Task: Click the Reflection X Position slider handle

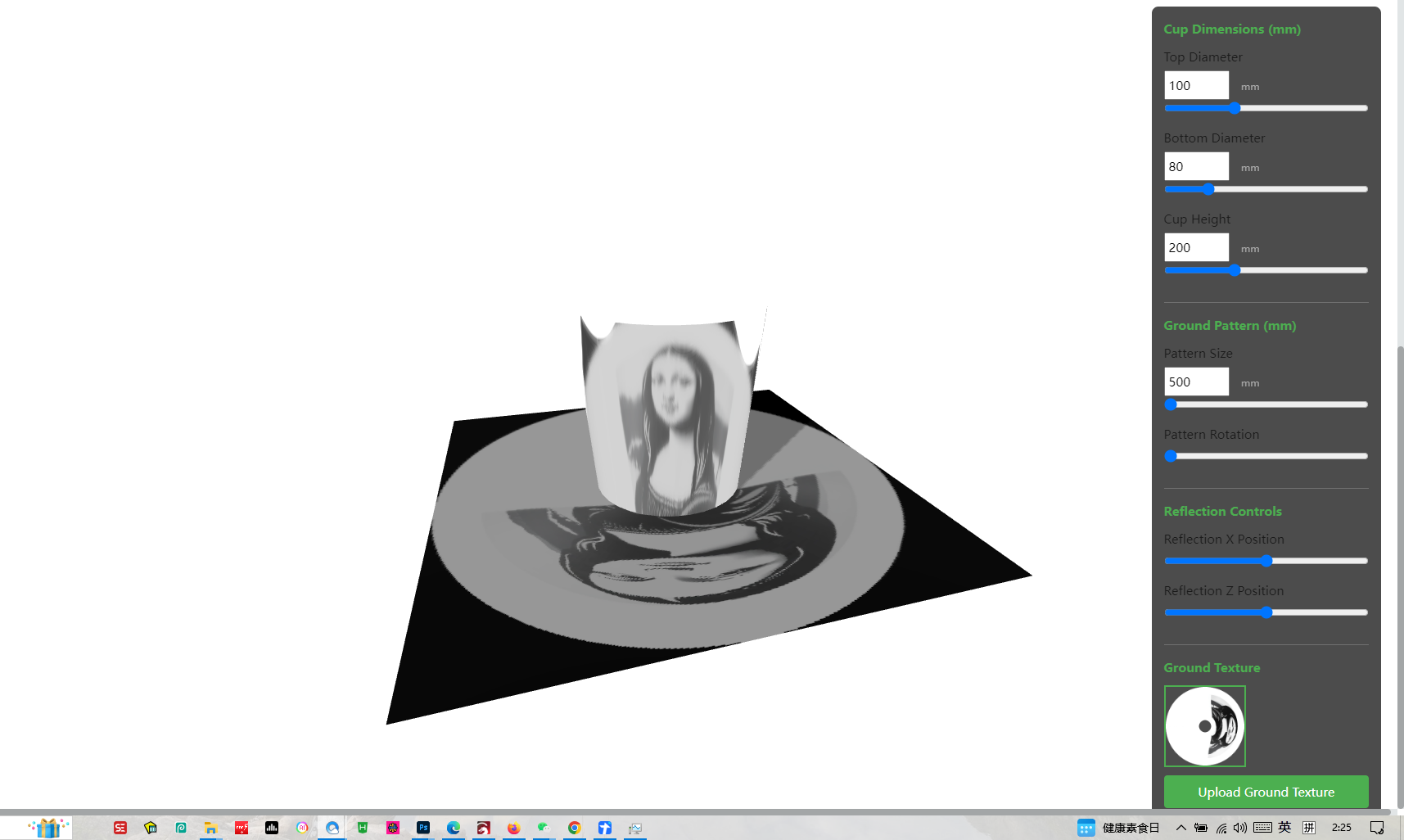Action: click(1266, 561)
